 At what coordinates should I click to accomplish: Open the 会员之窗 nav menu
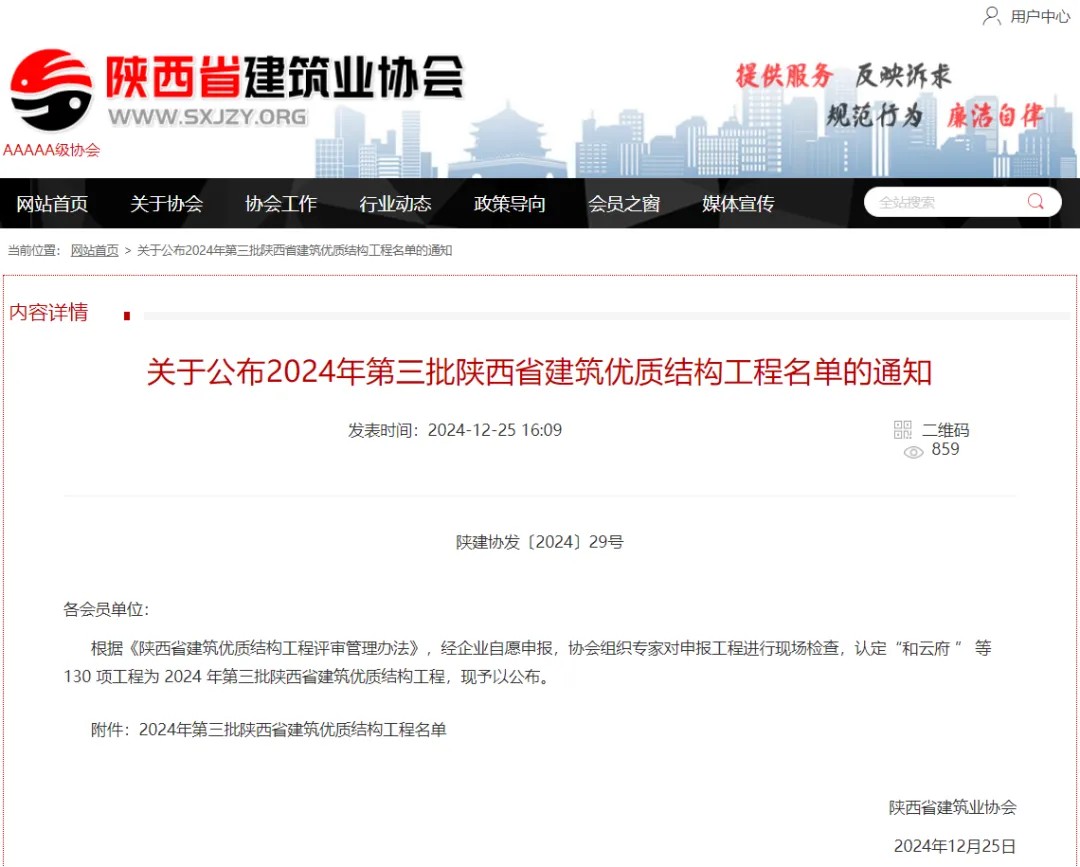tap(624, 204)
